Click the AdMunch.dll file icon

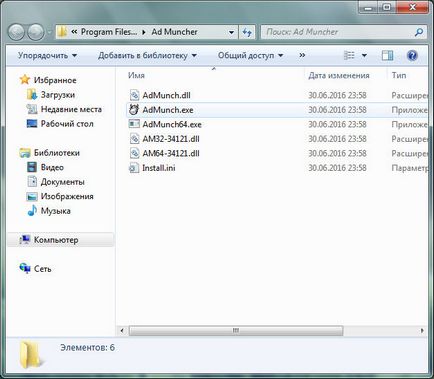pyautogui.click(x=134, y=95)
